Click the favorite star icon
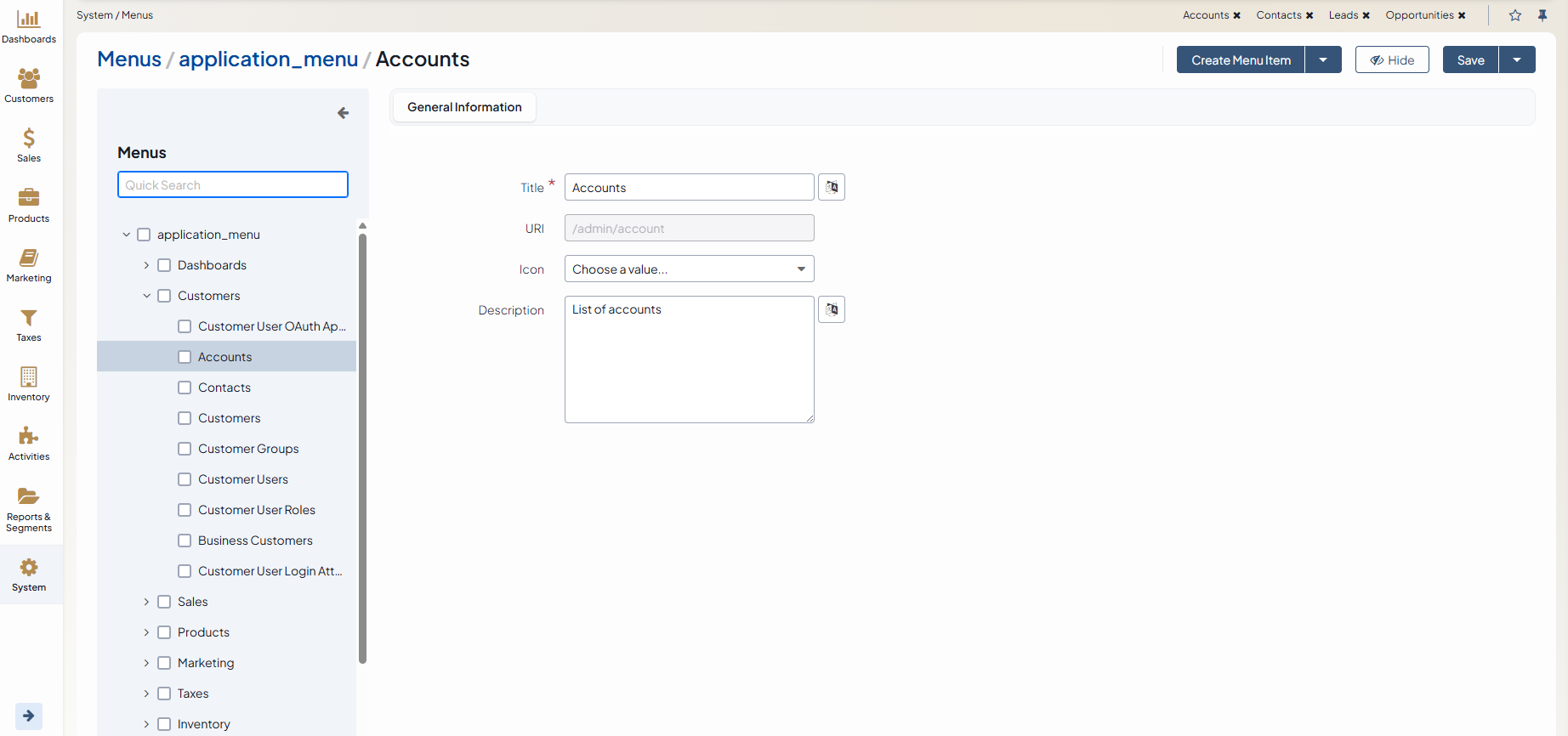The height and width of the screenshot is (736, 1568). tap(1515, 15)
